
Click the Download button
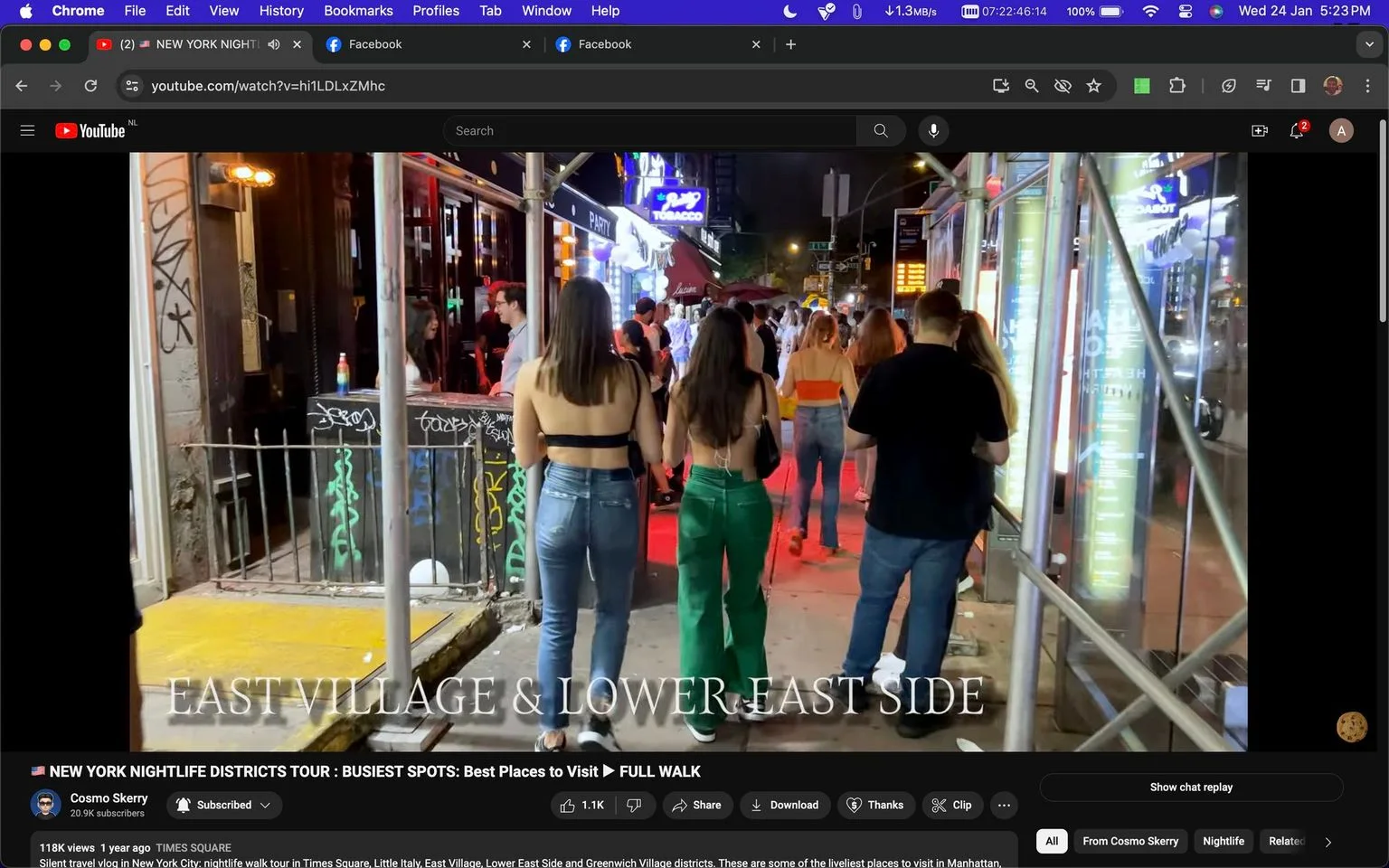pyautogui.click(x=785, y=805)
